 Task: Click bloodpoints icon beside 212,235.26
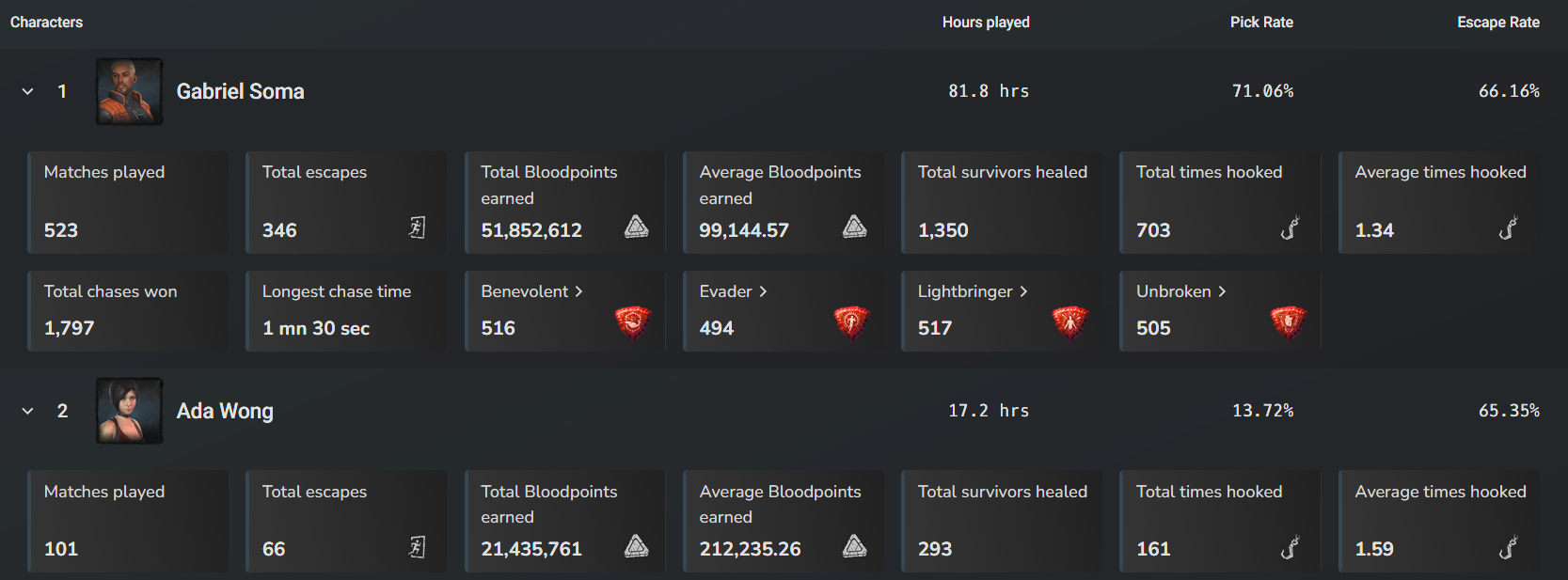pos(855,546)
